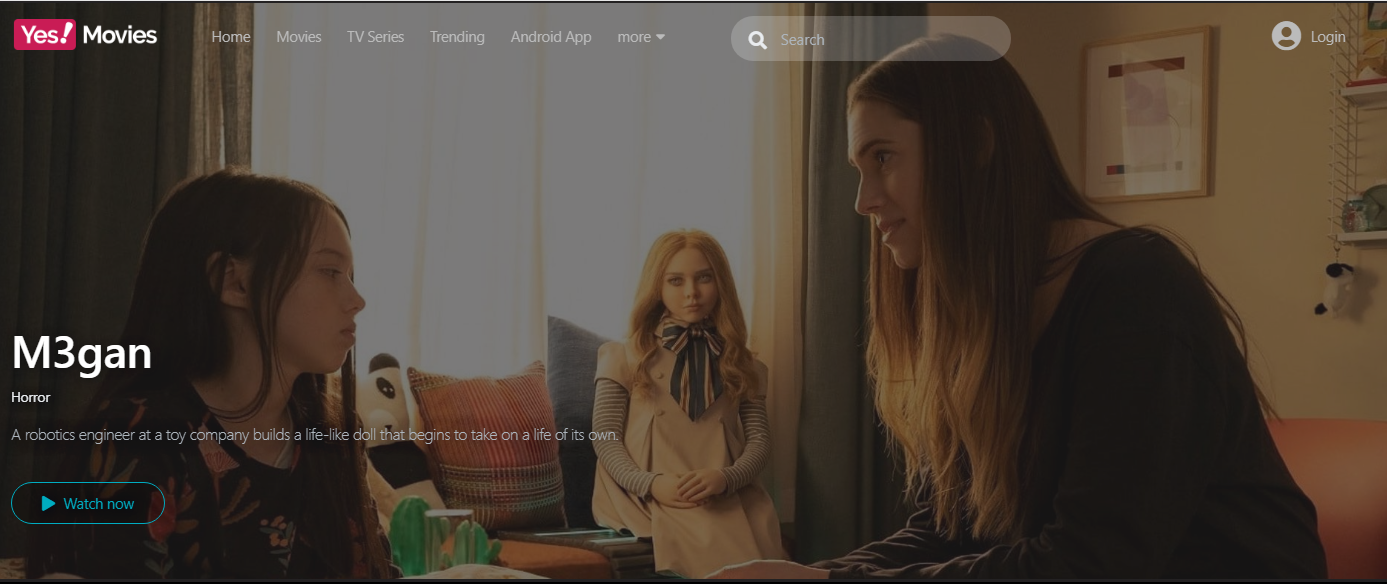
Task: Click the search magnifier icon
Action: (758, 40)
